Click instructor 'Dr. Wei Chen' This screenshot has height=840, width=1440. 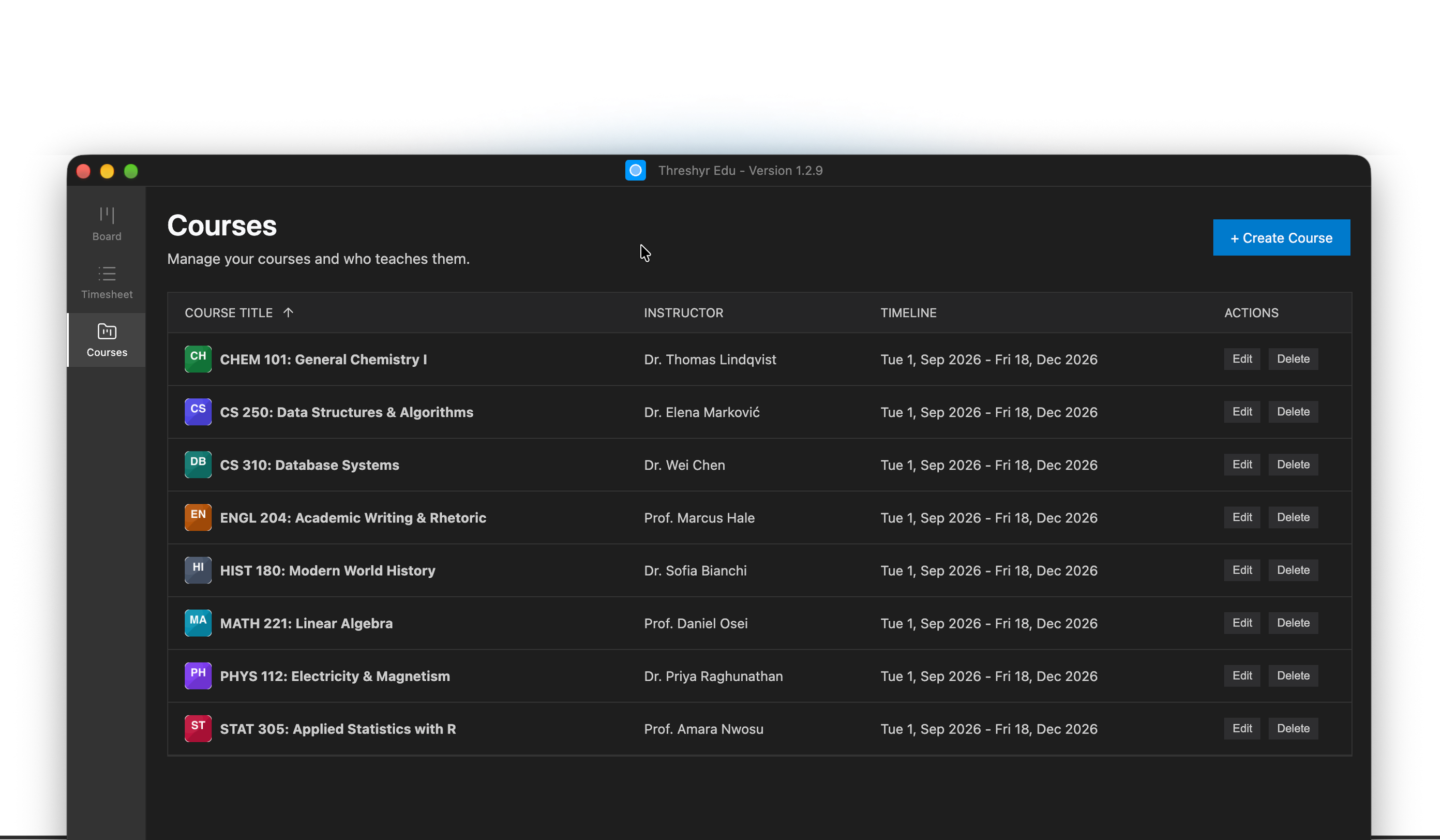click(x=684, y=465)
